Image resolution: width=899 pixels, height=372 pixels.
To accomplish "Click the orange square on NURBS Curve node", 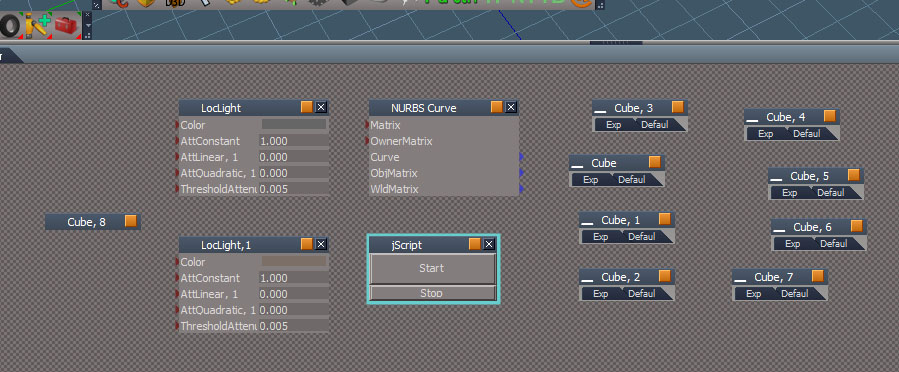I will click(497, 107).
